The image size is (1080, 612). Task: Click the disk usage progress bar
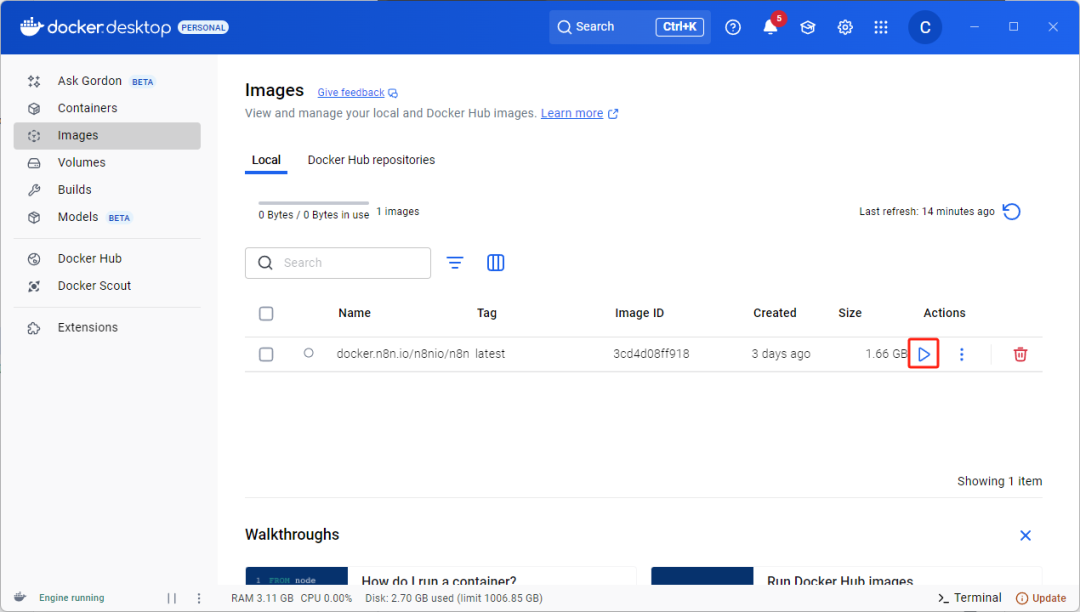tap(313, 203)
